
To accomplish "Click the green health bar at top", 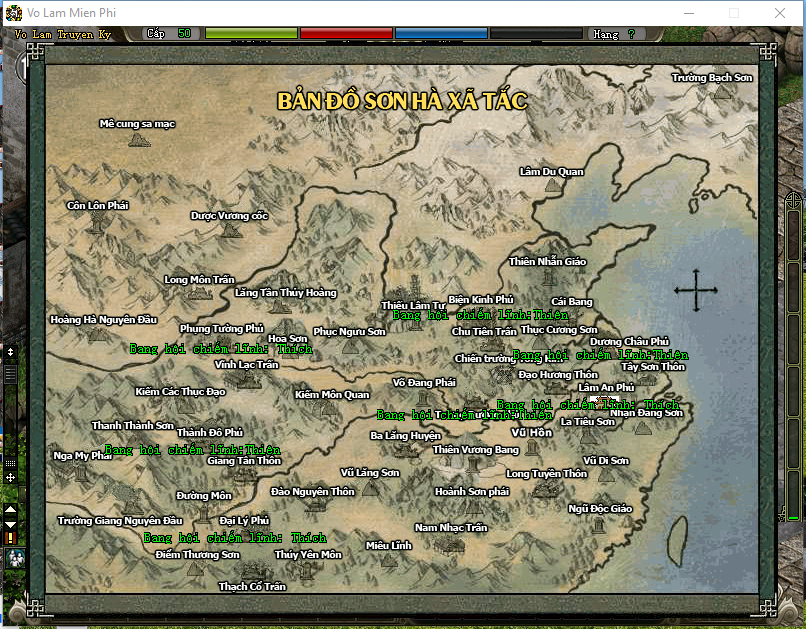I will click(251, 34).
